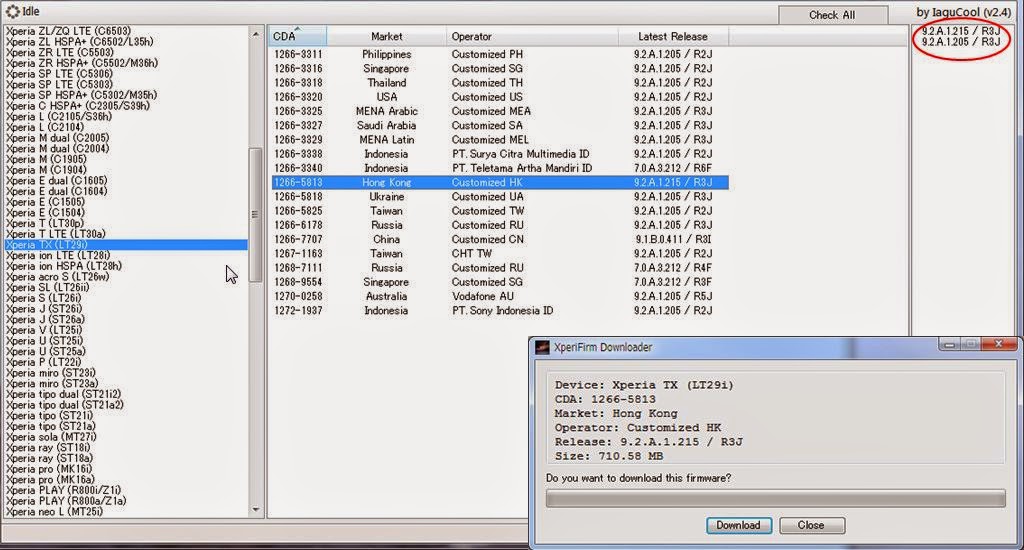Sort table by CDA column header
Viewport: 1024px width, 550px height.
(297, 37)
